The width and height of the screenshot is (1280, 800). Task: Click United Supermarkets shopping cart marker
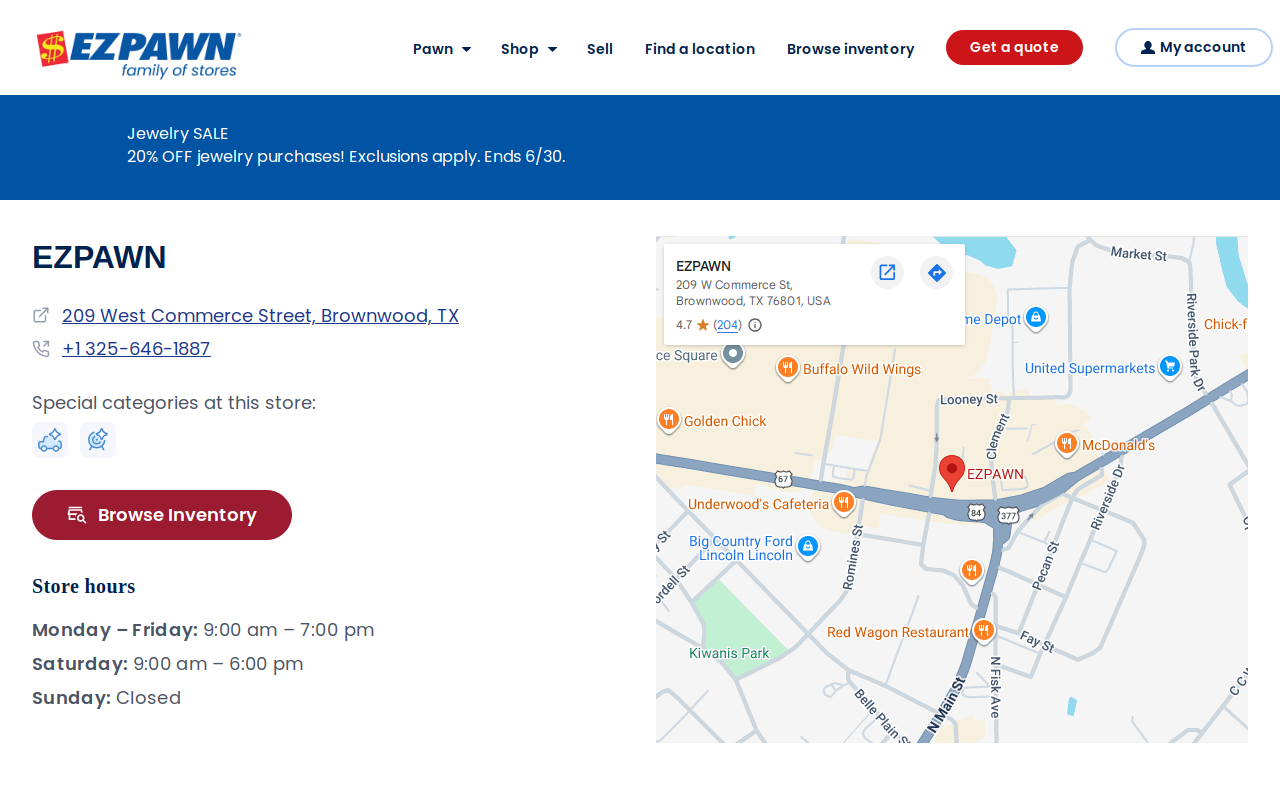1170,368
